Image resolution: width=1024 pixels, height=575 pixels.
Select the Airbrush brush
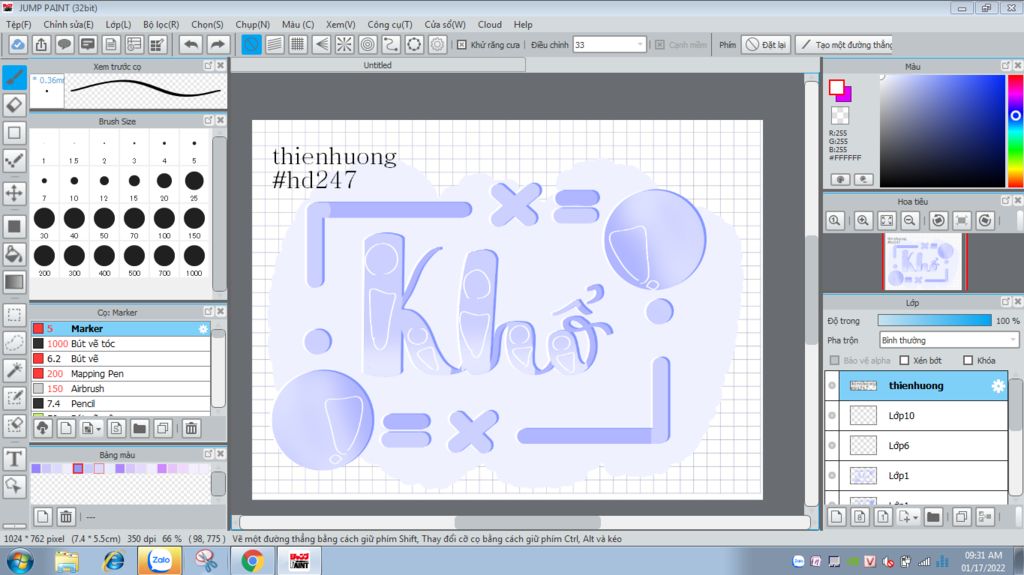coord(121,389)
